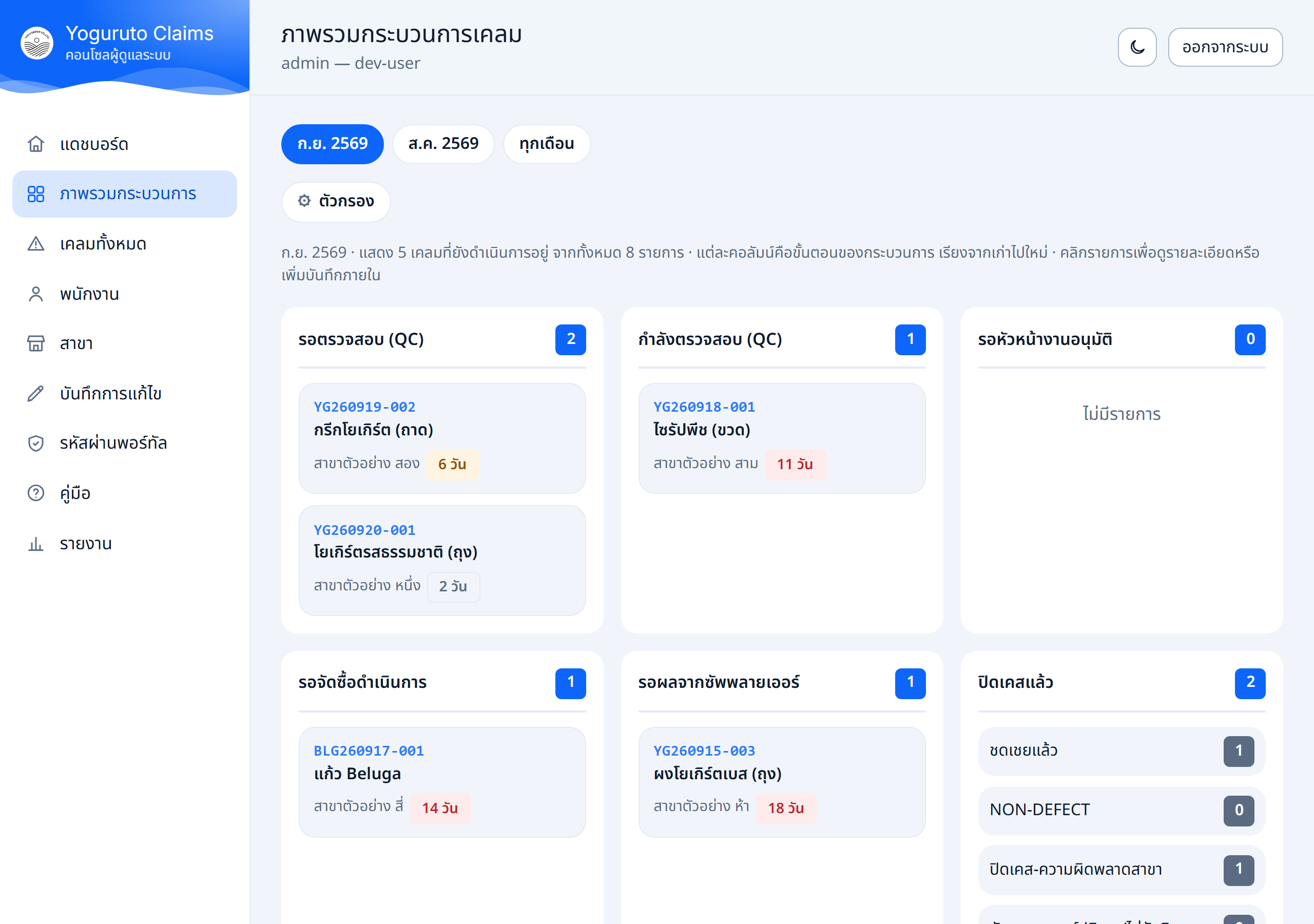The height and width of the screenshot is (924, 1314).
Task: Open claim YG260918-001 link
Action: pos(705,407)
